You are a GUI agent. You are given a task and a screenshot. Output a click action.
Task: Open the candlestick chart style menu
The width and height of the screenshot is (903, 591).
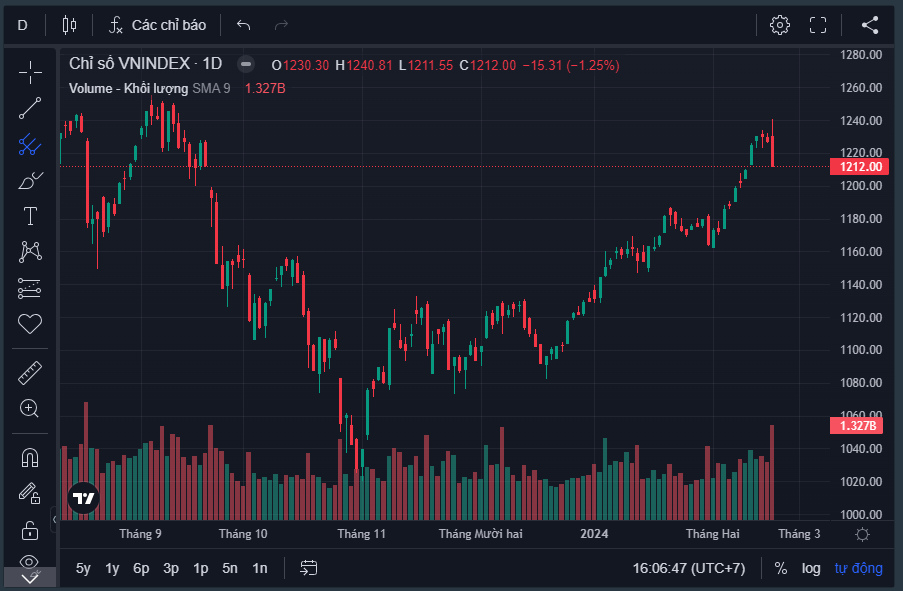pos(69,25)
